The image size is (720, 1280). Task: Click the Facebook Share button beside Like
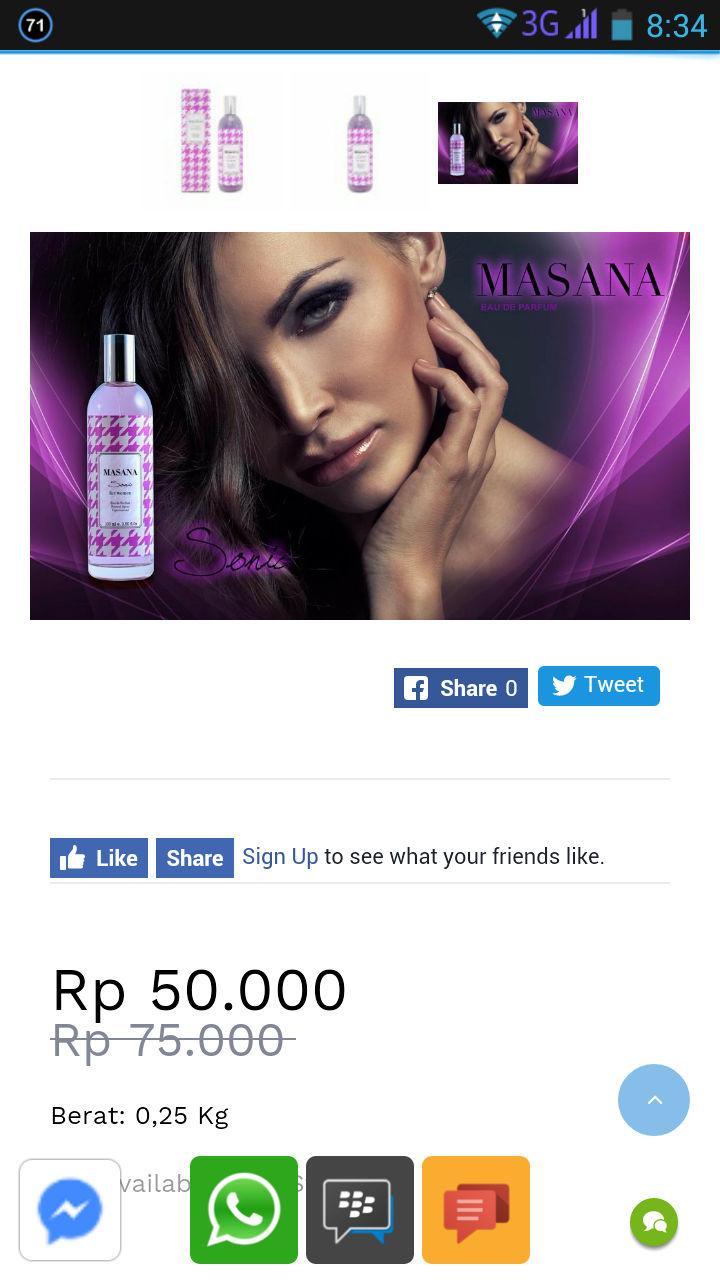pyautogui.click(x=195, y=858)
